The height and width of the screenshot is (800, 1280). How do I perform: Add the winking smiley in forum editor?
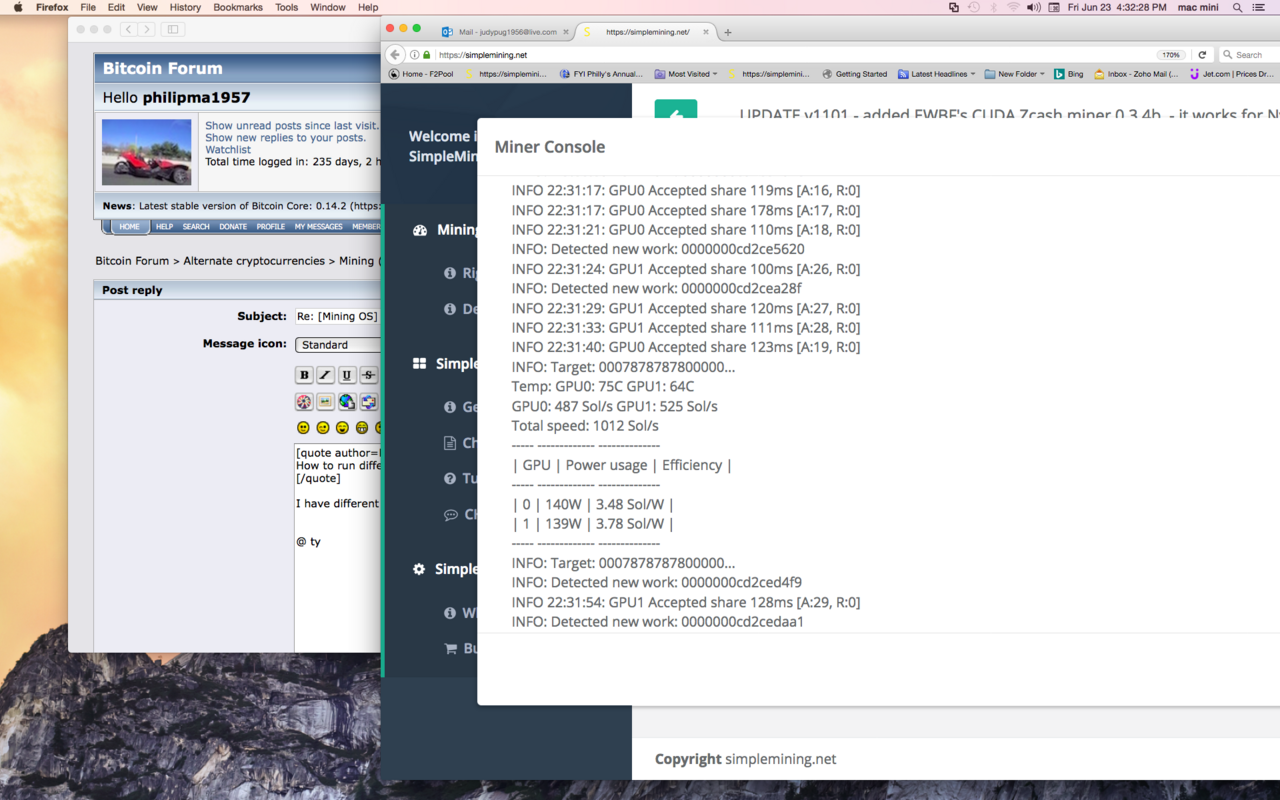point(323,428)
